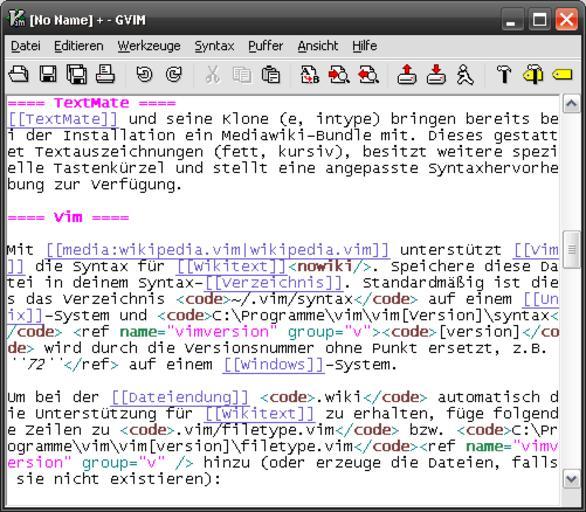Click the Find Previous icon
The image size is (586, 512).
pos(368,74)
